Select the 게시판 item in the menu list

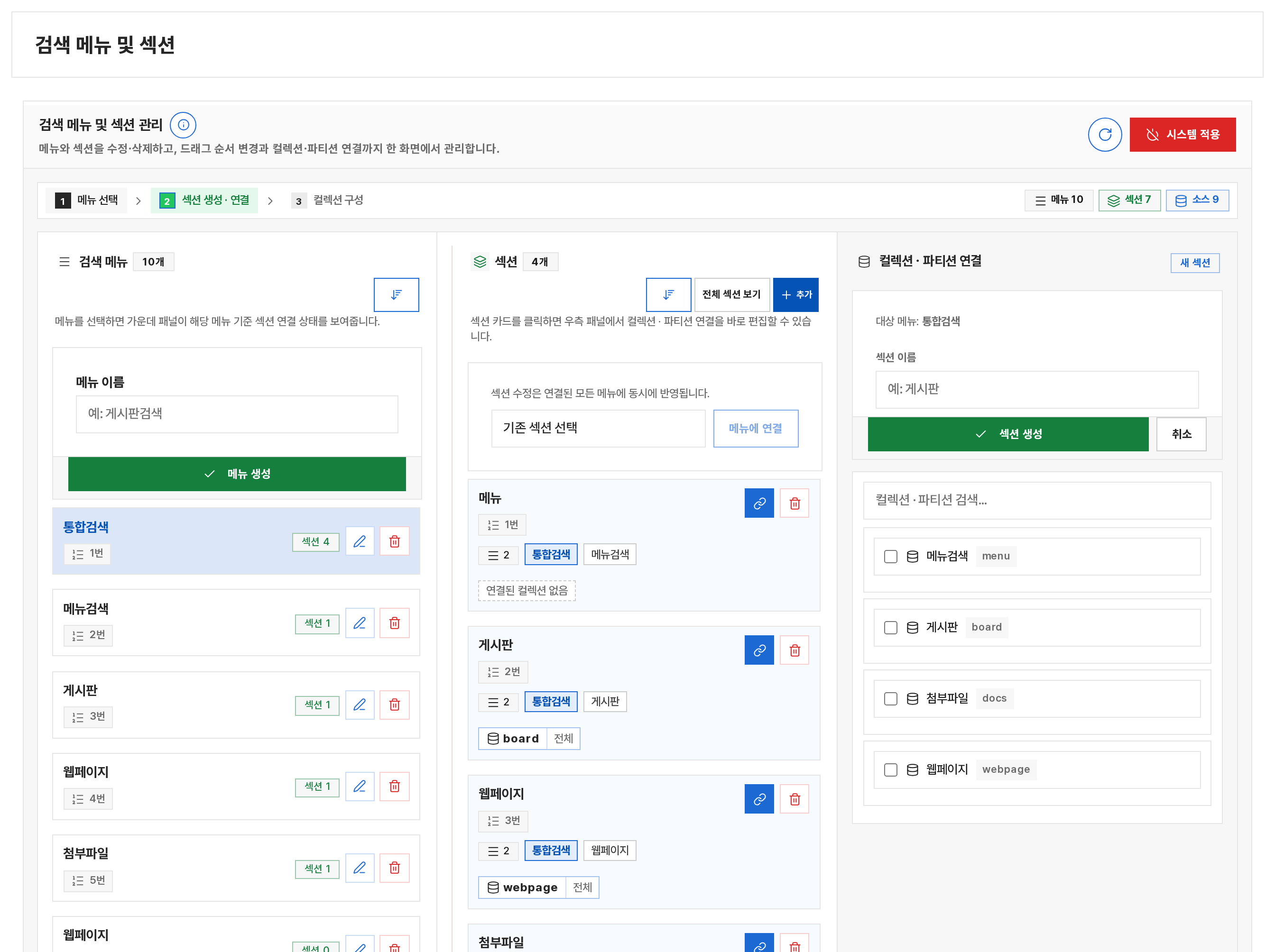coord(236,704)
